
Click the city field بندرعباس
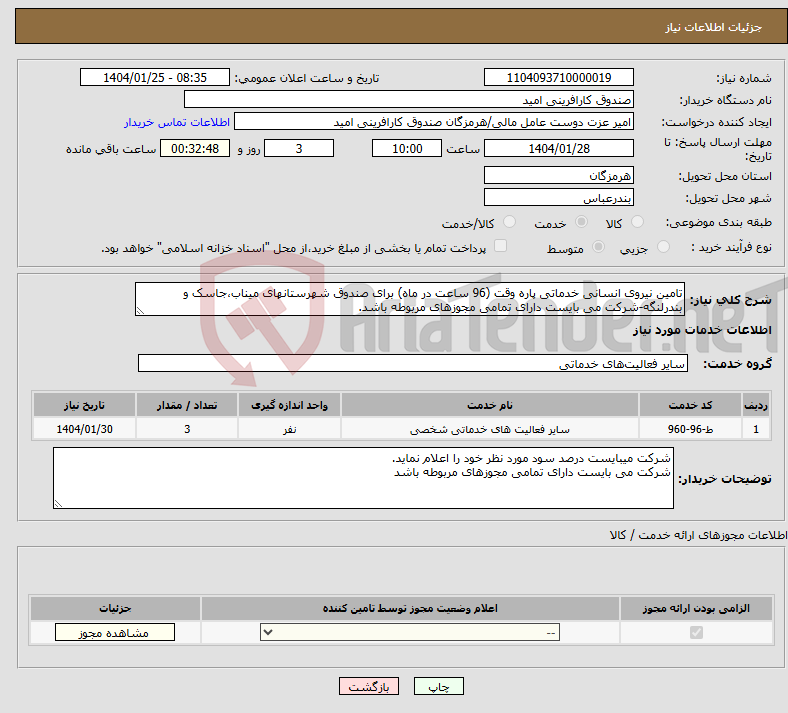pyautogui.click(x=558, y=197)
